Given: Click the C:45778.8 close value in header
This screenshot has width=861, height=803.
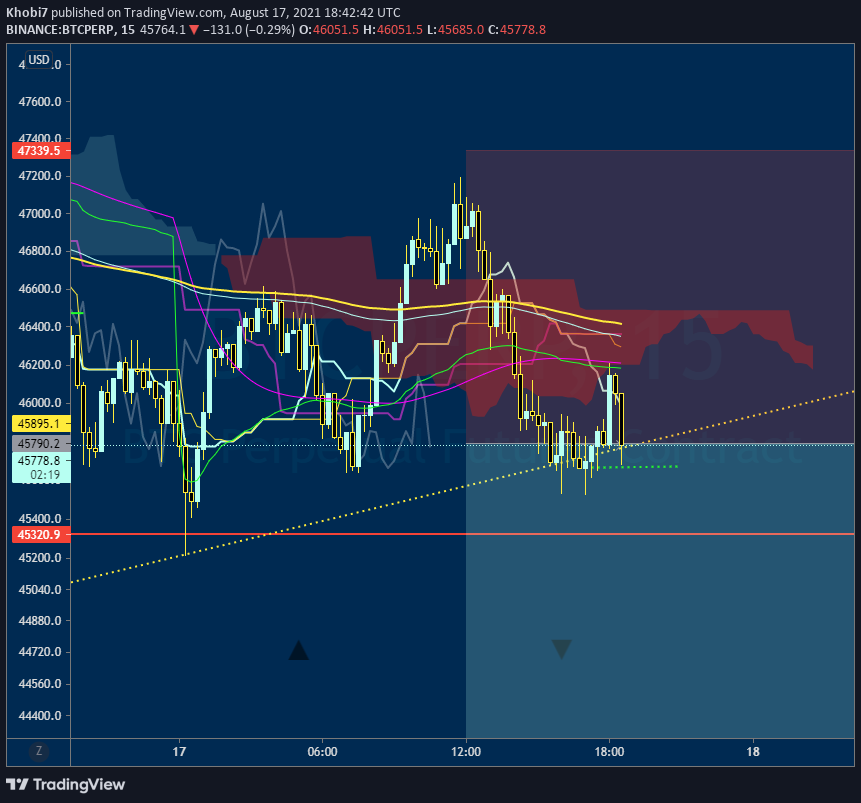Looking at the screenshot, I should tap(517, 30).
